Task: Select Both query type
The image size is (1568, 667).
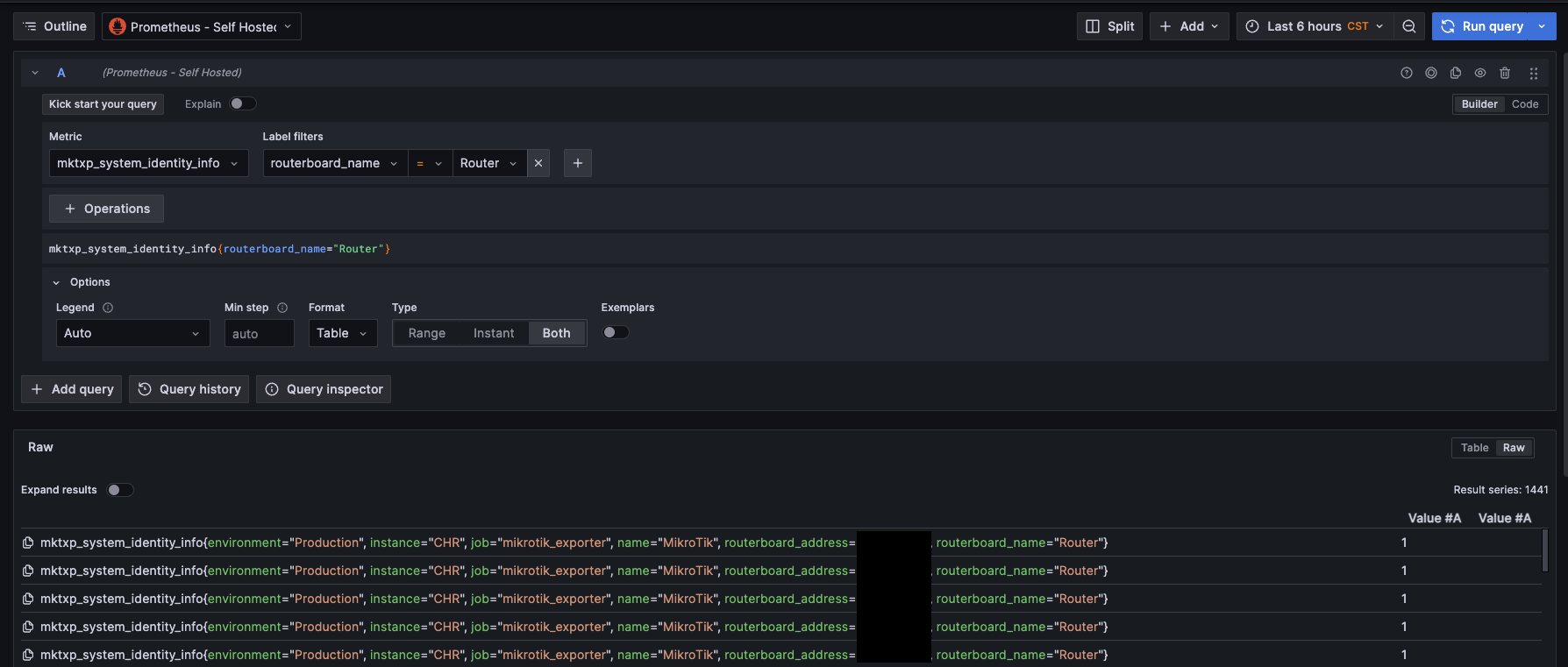Action: (556, 333)
